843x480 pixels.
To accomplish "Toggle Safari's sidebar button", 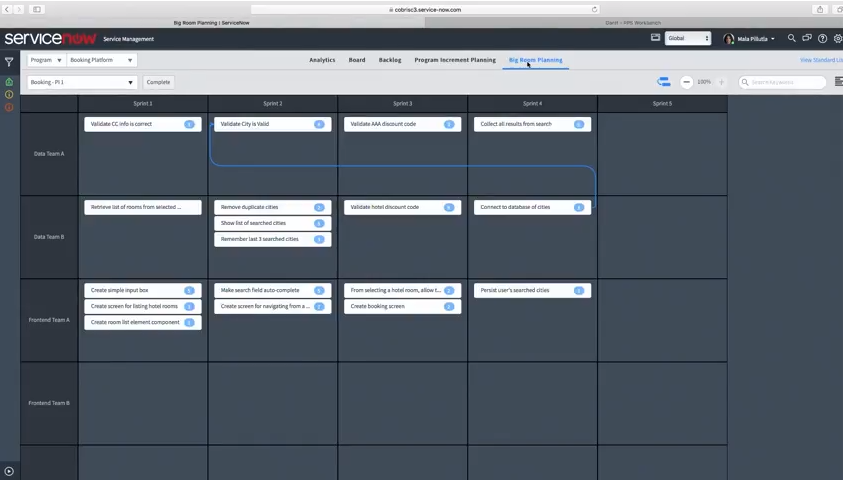I will (x=37, y=9).
